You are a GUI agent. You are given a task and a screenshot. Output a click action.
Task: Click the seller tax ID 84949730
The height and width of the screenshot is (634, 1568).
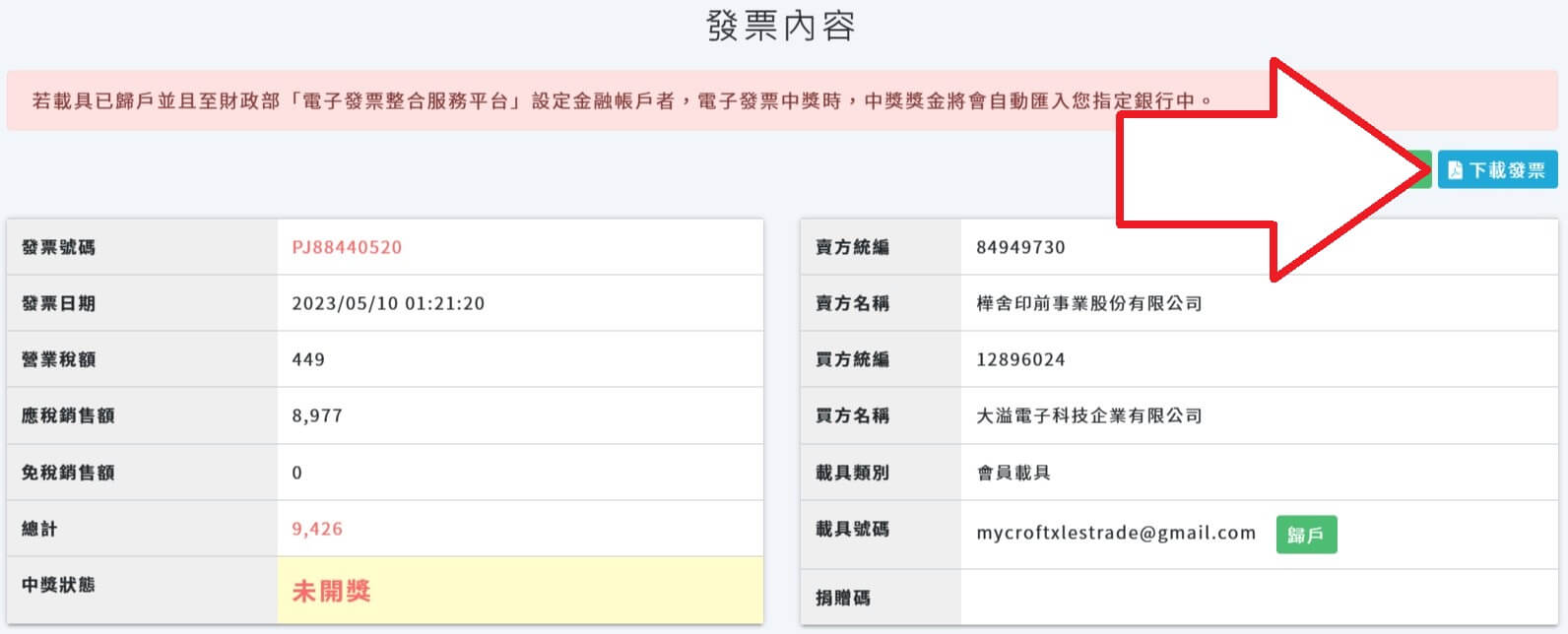1020,247
